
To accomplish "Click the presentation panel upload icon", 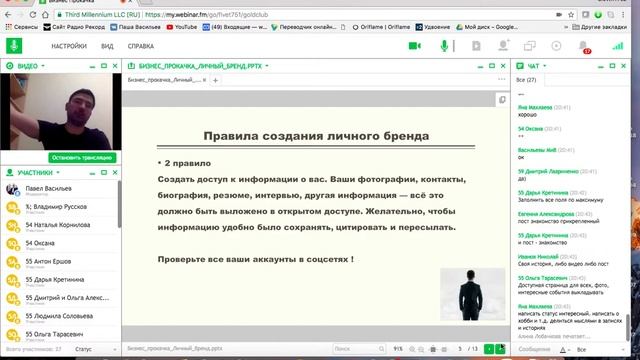I will tap(131, 66).
